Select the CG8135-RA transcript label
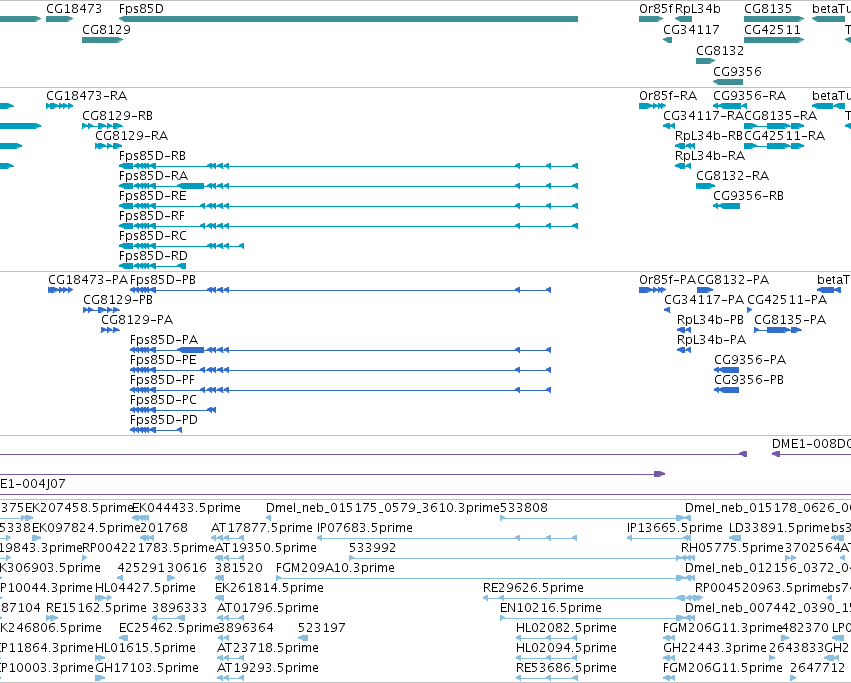The image size is (851, 683). tap(780, 116)
